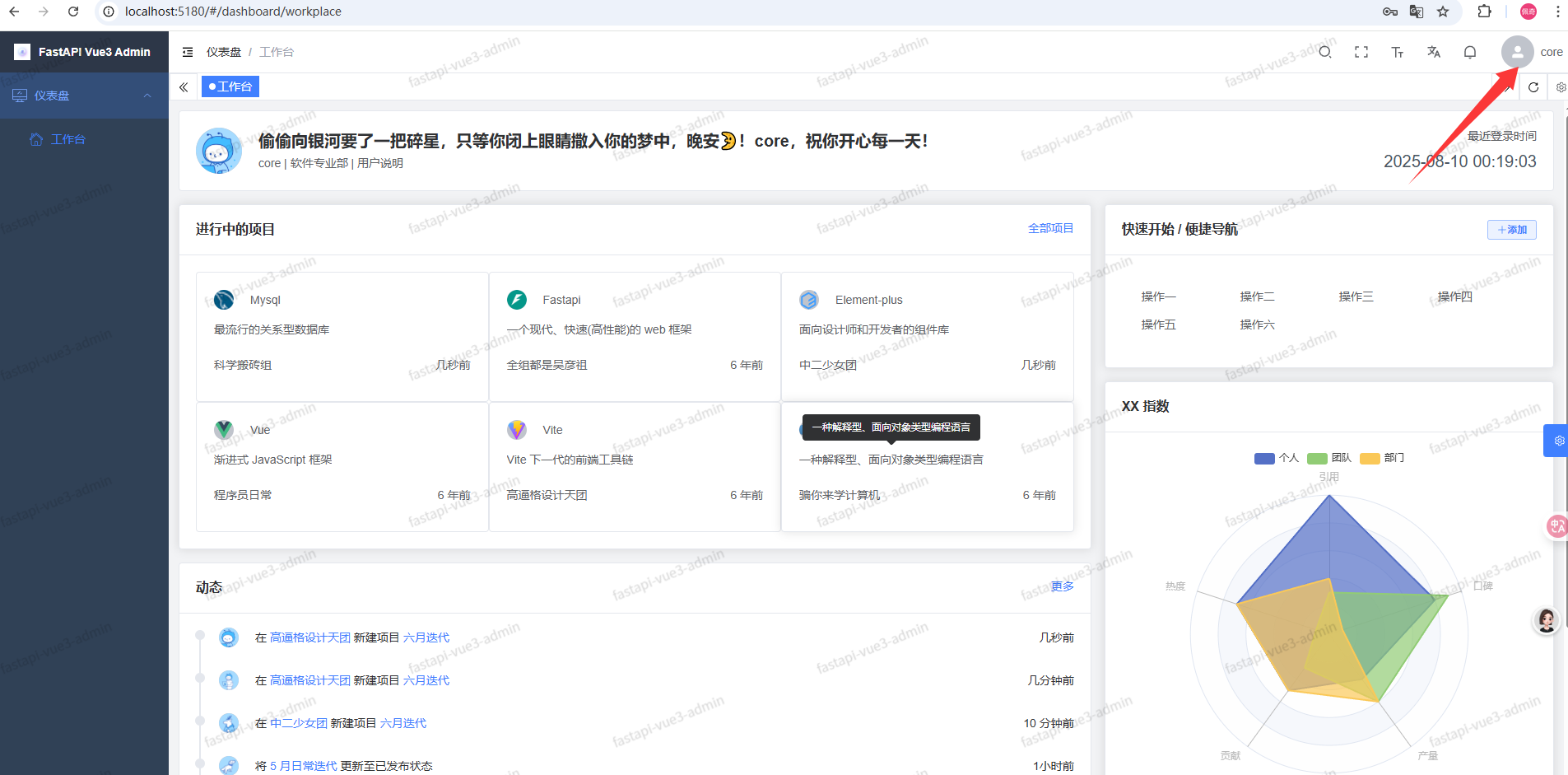The height and width of the screenshot is (775, 1568).
Task: Collapse the sidebar using the header fold icon
Action: coord(188,52)
